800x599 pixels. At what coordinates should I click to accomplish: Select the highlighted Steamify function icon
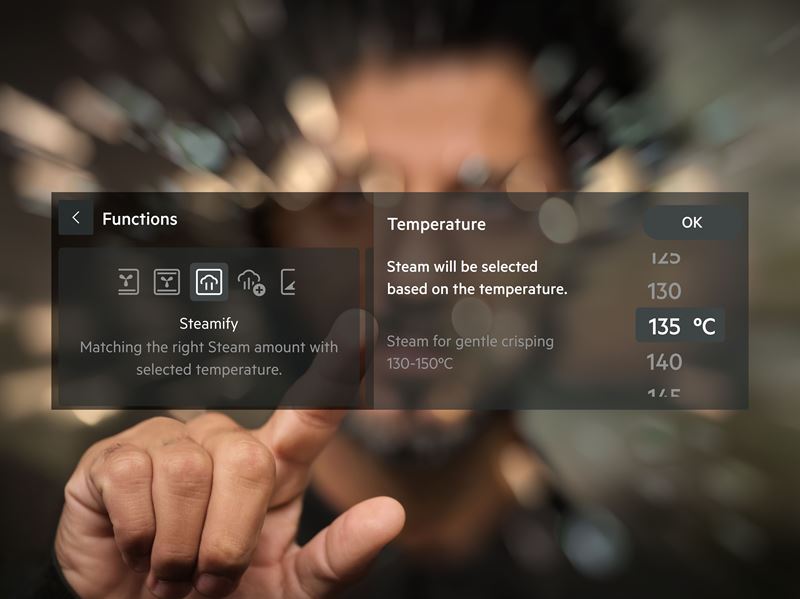tap(209, 282)
